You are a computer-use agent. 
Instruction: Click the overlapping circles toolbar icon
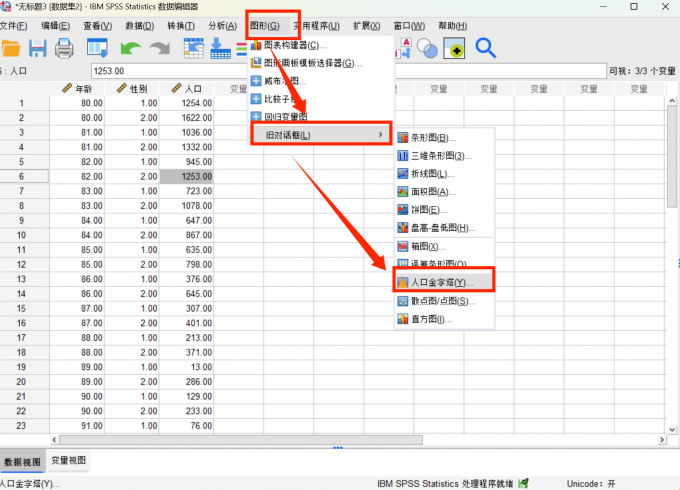tap(427, 48)
